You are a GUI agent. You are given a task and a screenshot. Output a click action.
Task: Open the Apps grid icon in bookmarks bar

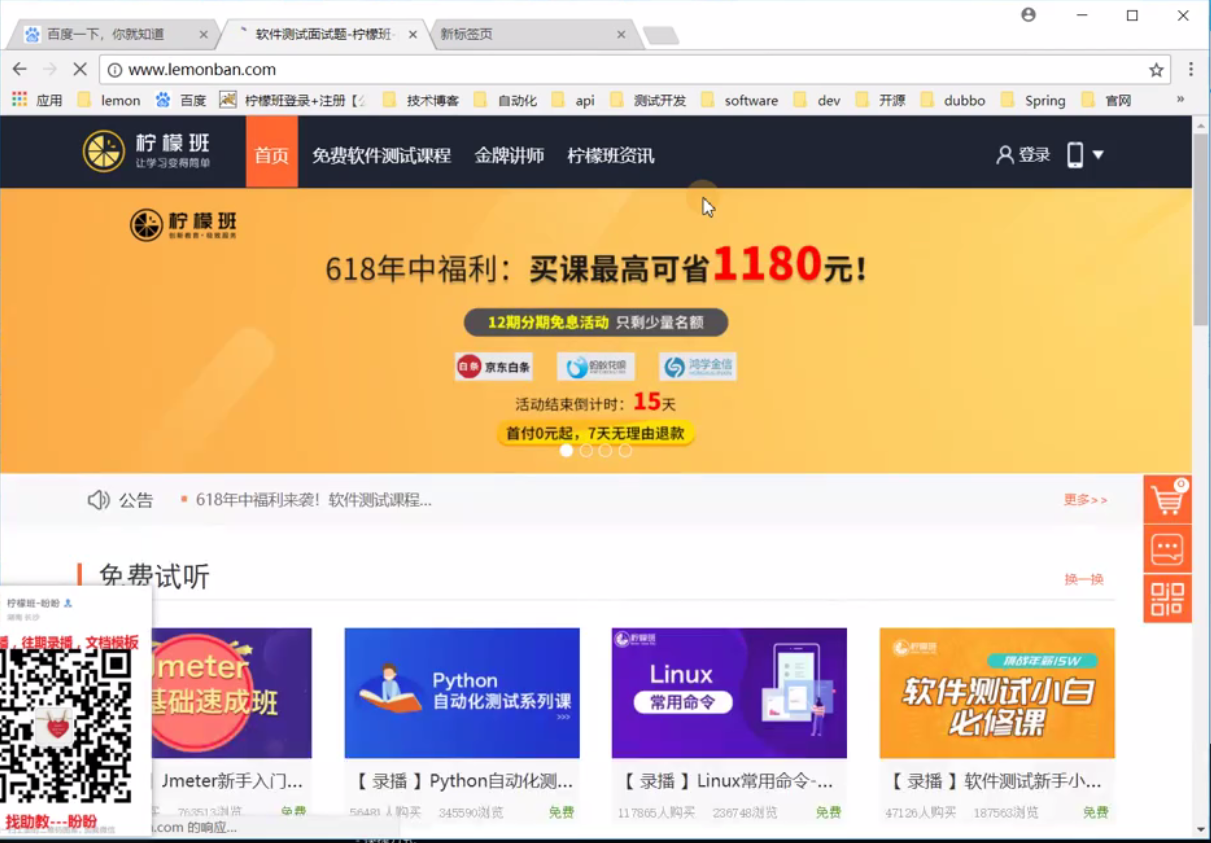[x=19, y=100]
